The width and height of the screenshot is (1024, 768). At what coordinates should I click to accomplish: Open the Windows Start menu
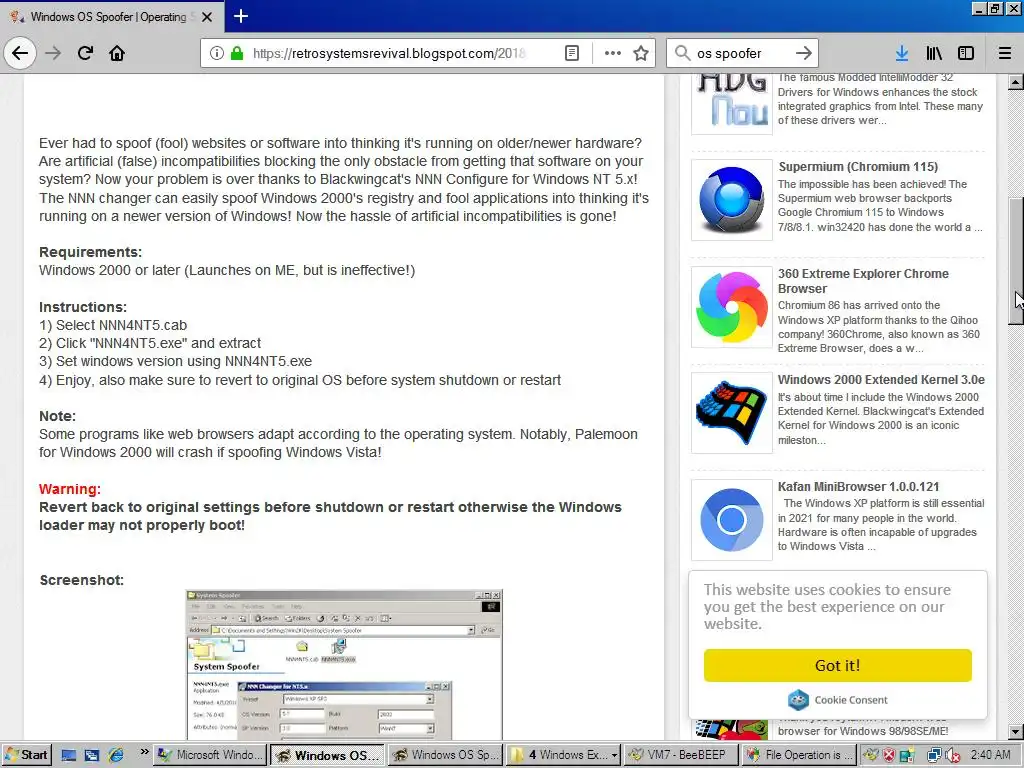[26, 755]
